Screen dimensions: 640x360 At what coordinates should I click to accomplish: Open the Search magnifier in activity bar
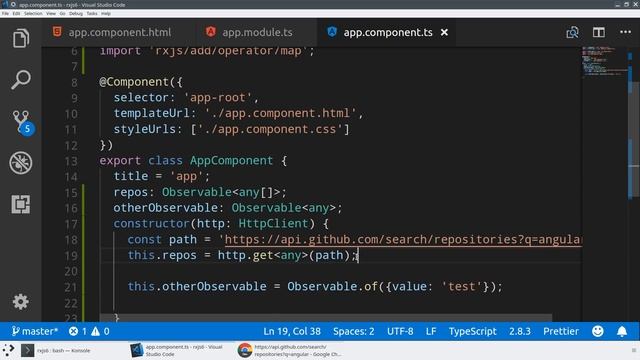coord(21,80)
